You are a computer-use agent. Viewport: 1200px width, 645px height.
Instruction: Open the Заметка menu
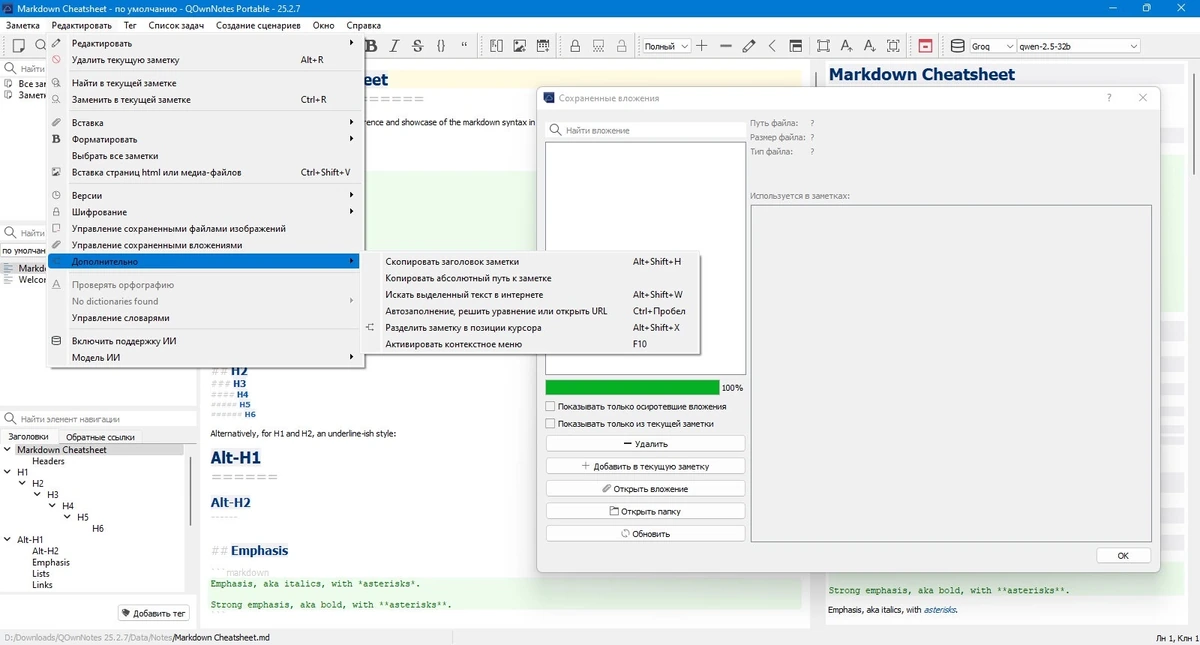[x=23, y=25]
